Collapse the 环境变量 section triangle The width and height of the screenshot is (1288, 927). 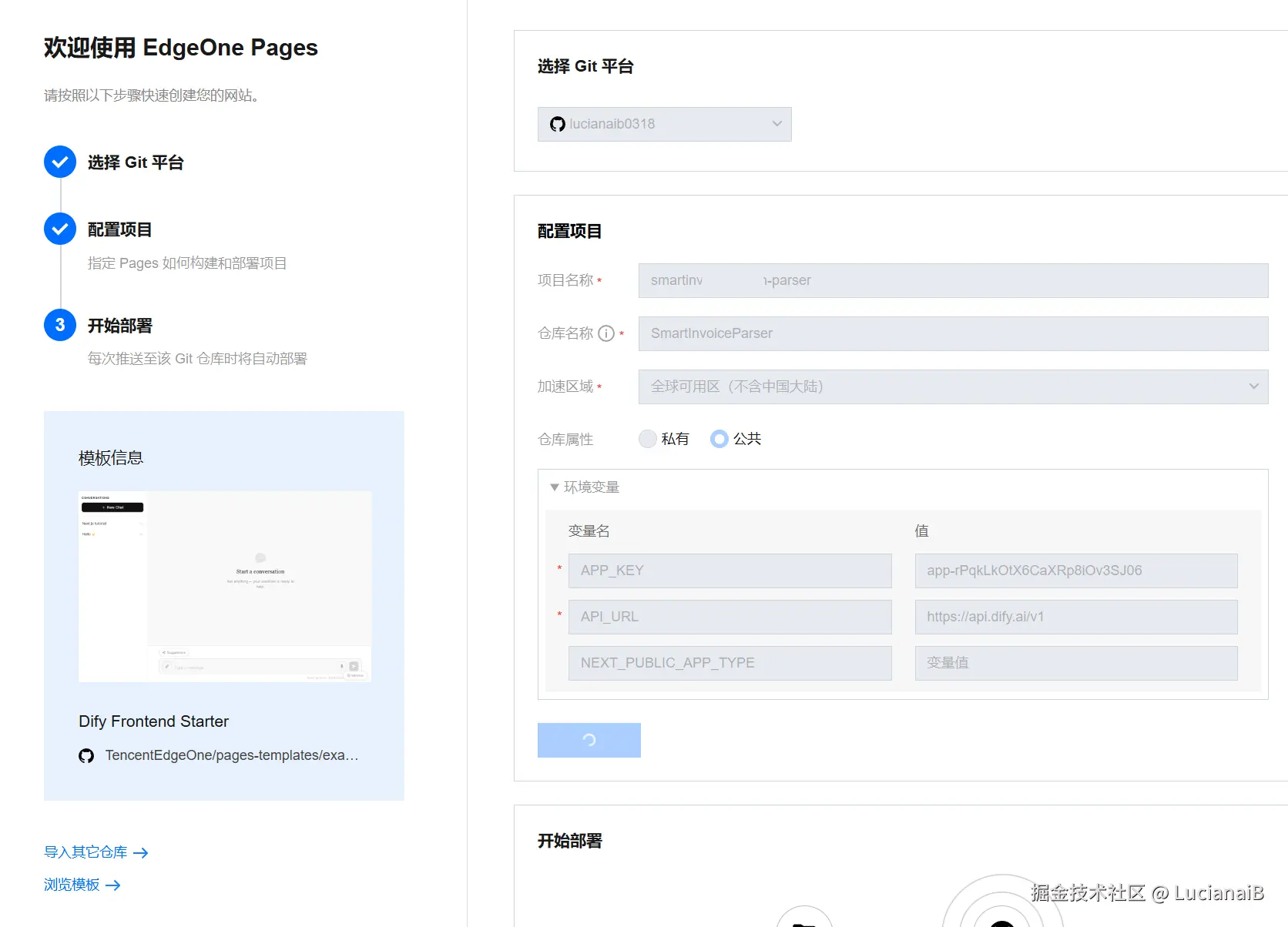click(554, 487)
